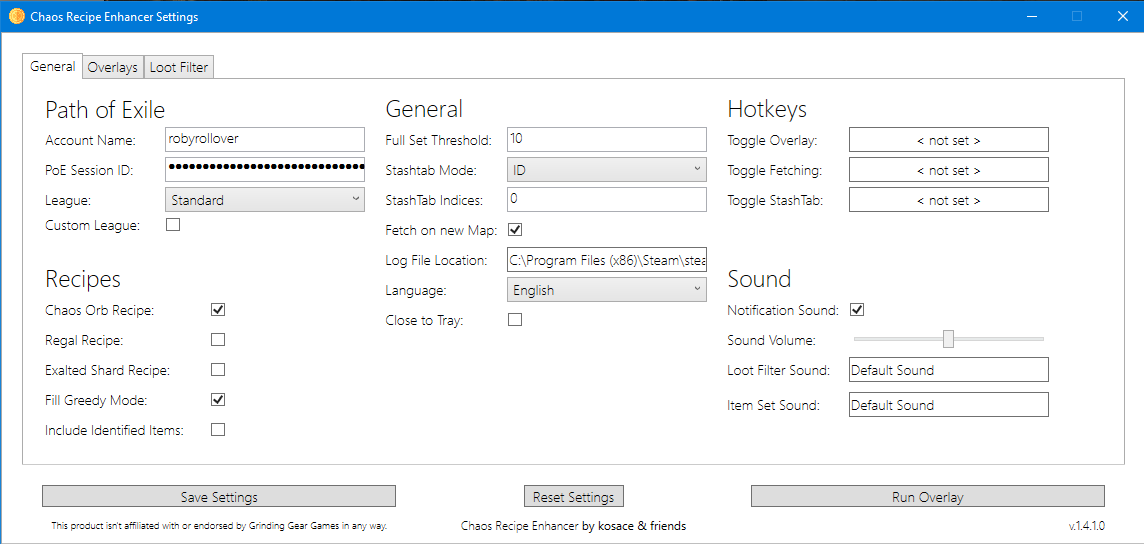The width and height of the screenshot is (1144, 544).
Task: Click the StashTab Indices field
Action: pos(607,199)
